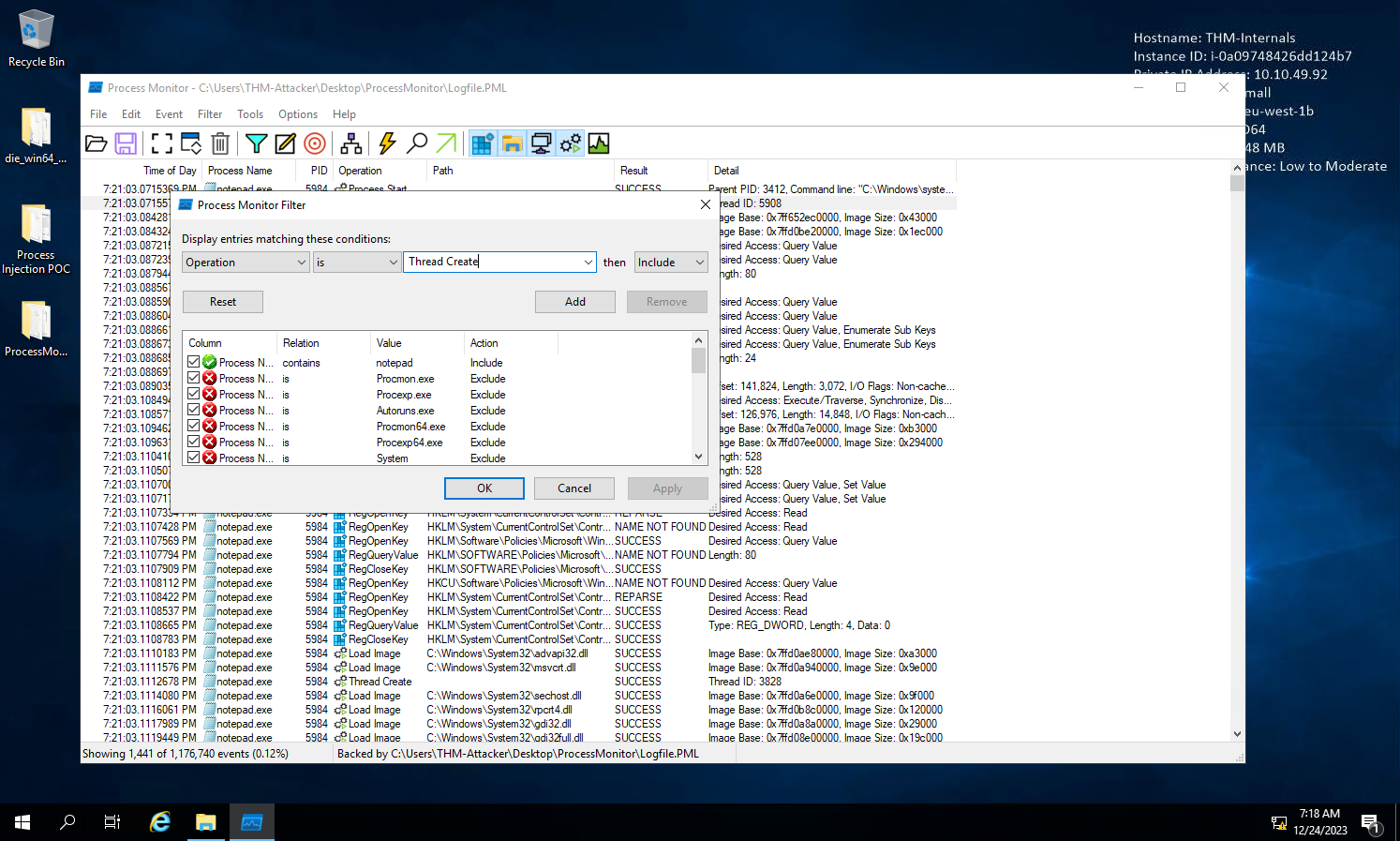Confirm the filter dialog with OK

pyautogui.click(x=484, y=488)
